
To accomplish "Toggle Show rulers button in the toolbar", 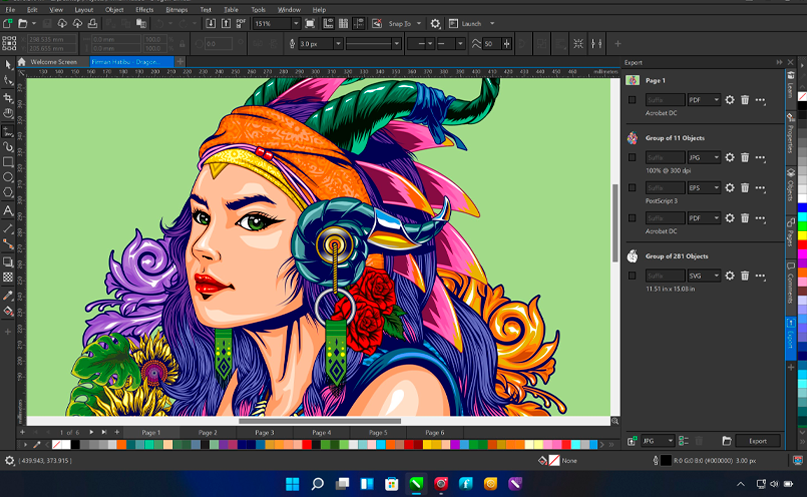I will tap(328, 24).
